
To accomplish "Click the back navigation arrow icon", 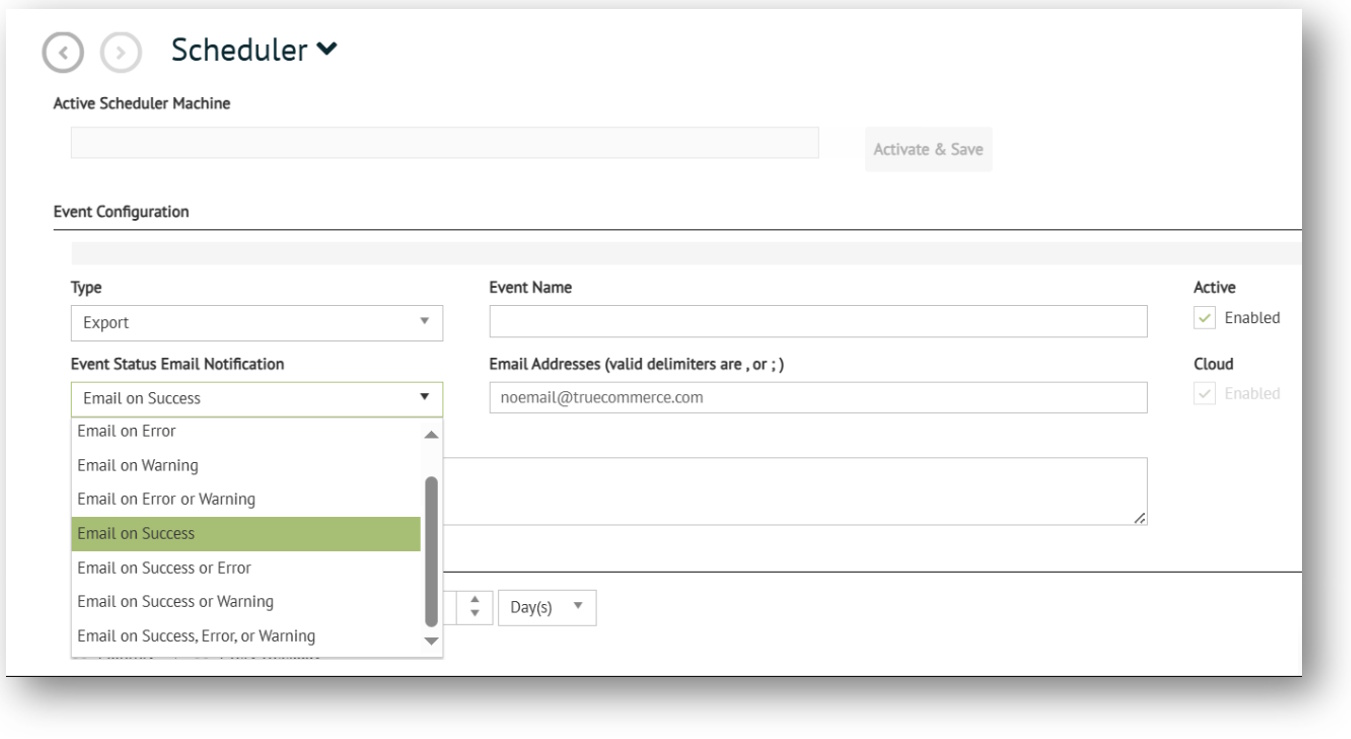I will 62,52.
